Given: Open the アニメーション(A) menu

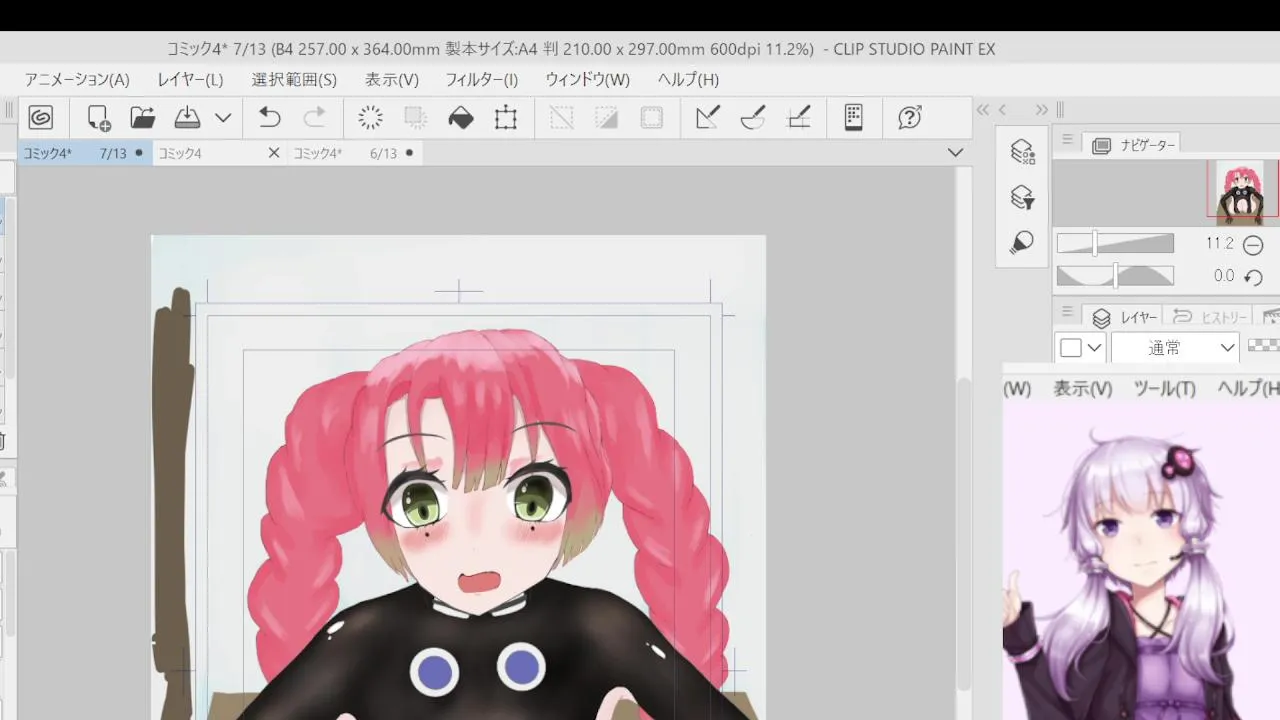Looking at the screenshot, I should 77,79.
